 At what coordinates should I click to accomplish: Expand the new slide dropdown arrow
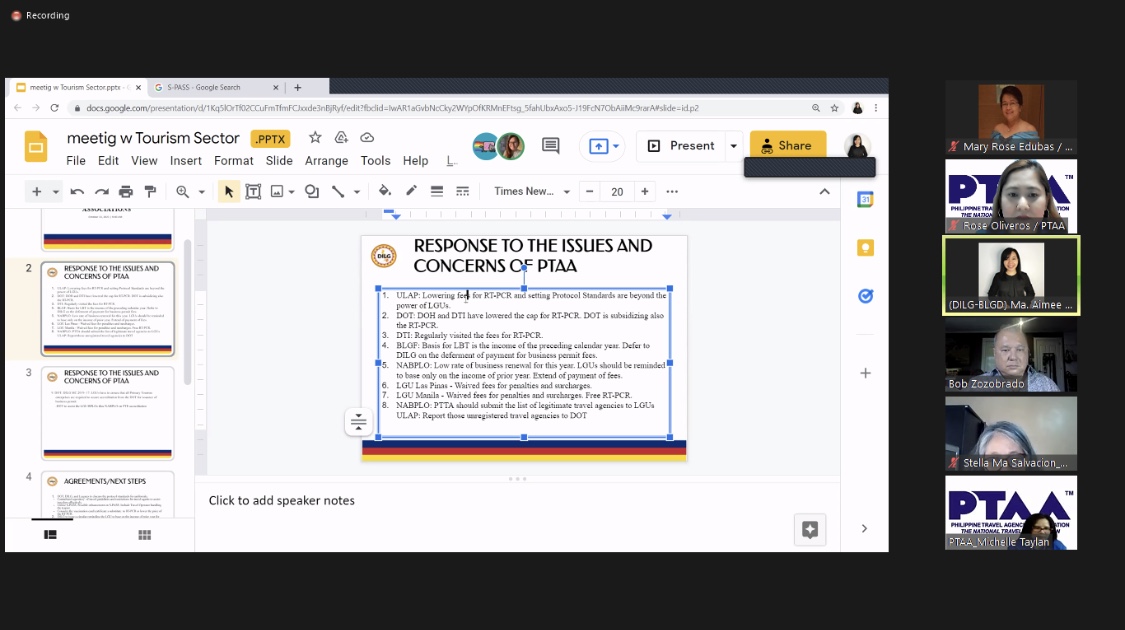tap(55, 192)
